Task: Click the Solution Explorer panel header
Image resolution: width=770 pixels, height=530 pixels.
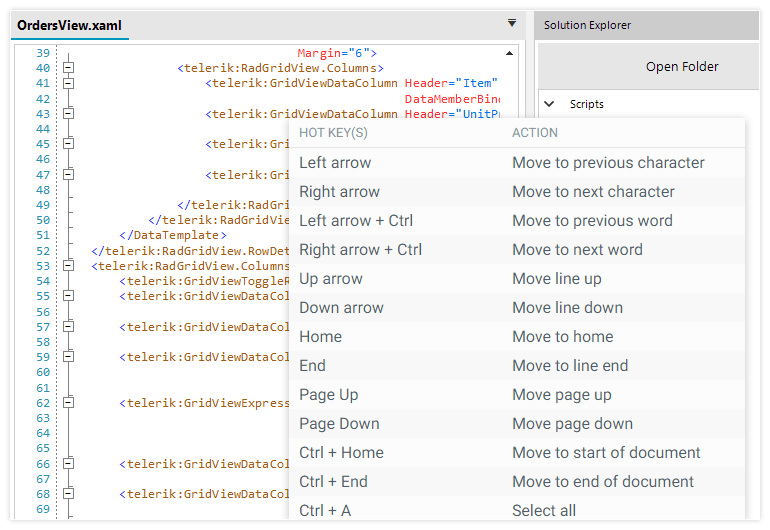Action: coord(646,25)
